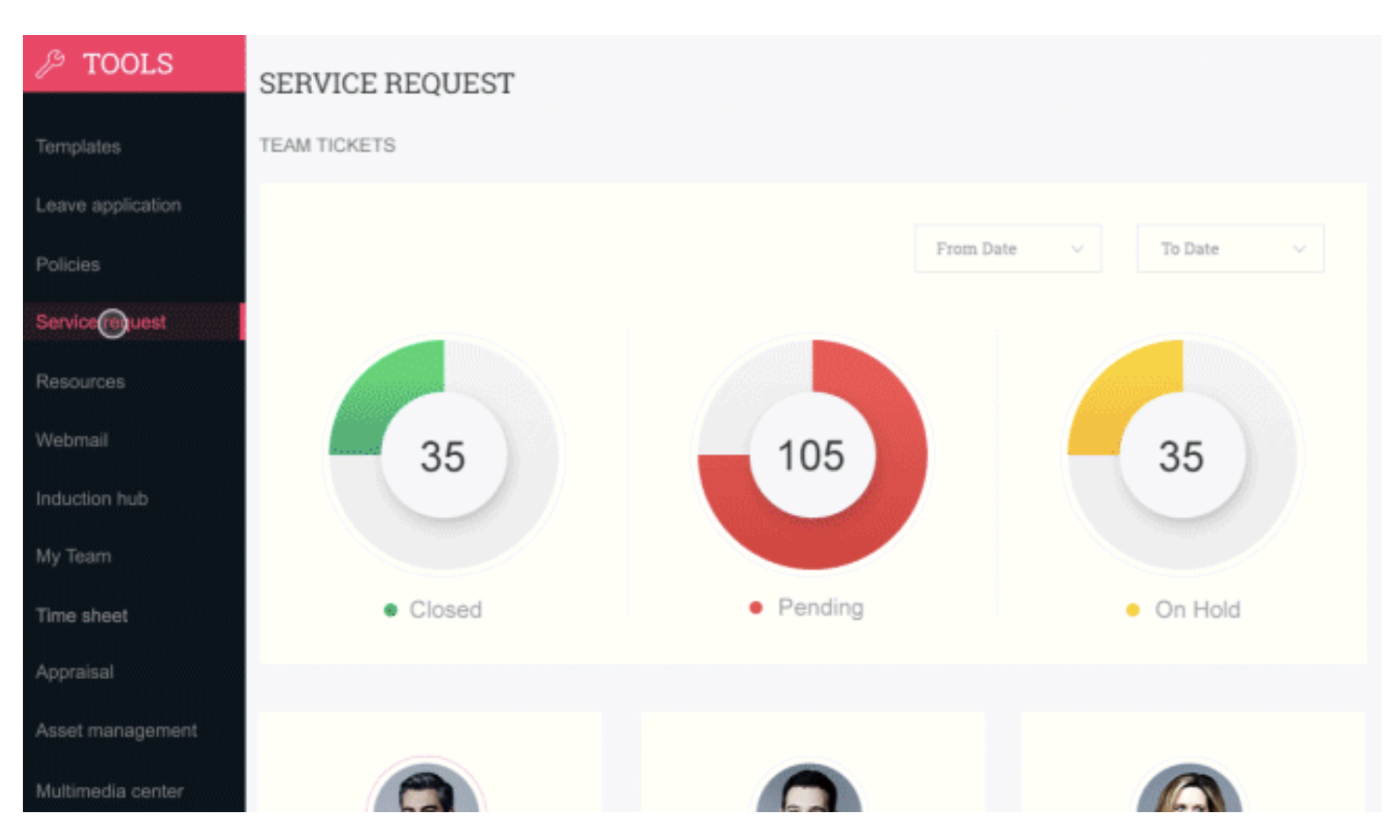Expand the From Date dropdown
The height and width of the screenshot is (840, 1400).
pos(1007,248)
